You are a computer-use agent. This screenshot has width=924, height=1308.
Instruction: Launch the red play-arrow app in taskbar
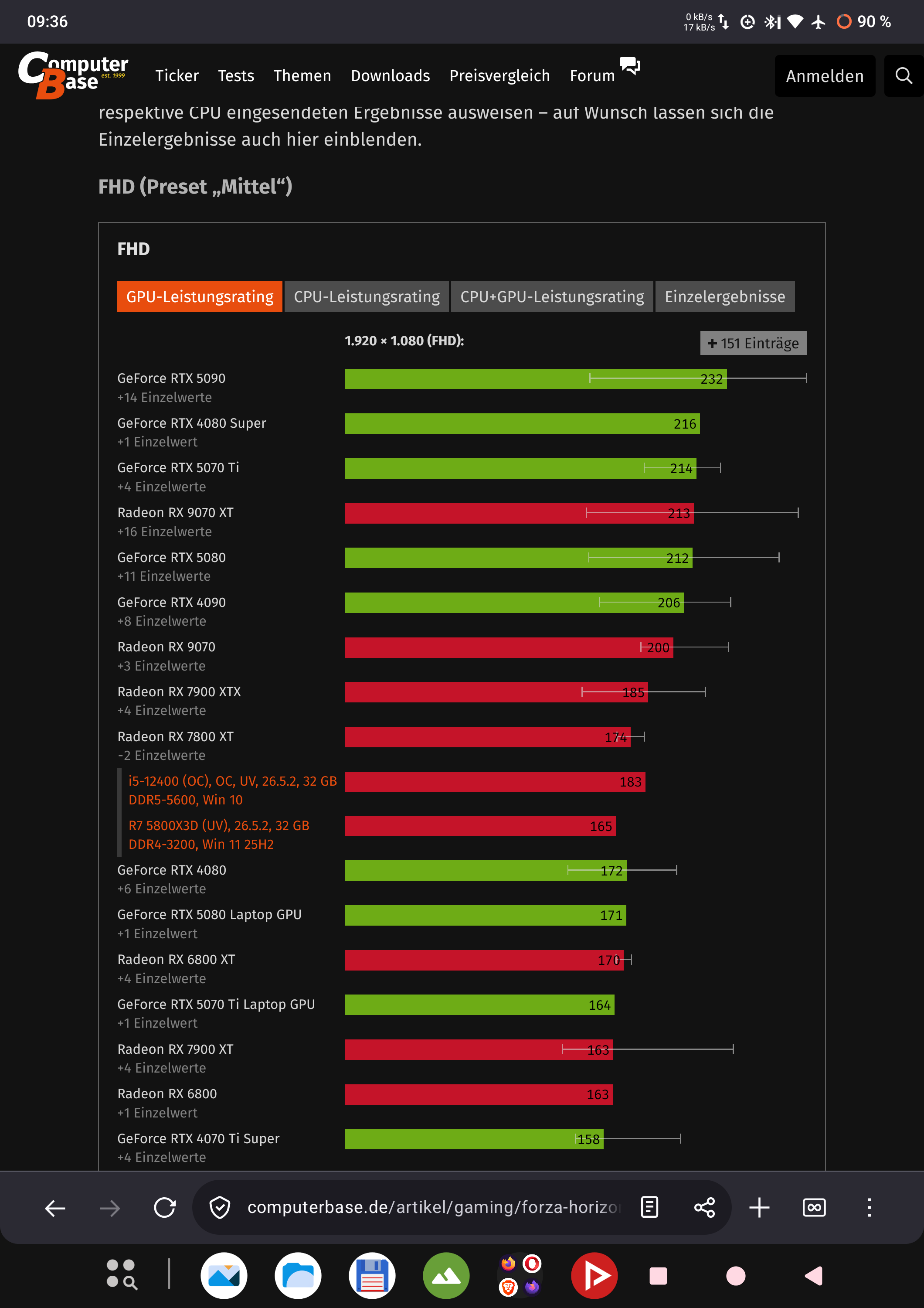click(594, 1276)
